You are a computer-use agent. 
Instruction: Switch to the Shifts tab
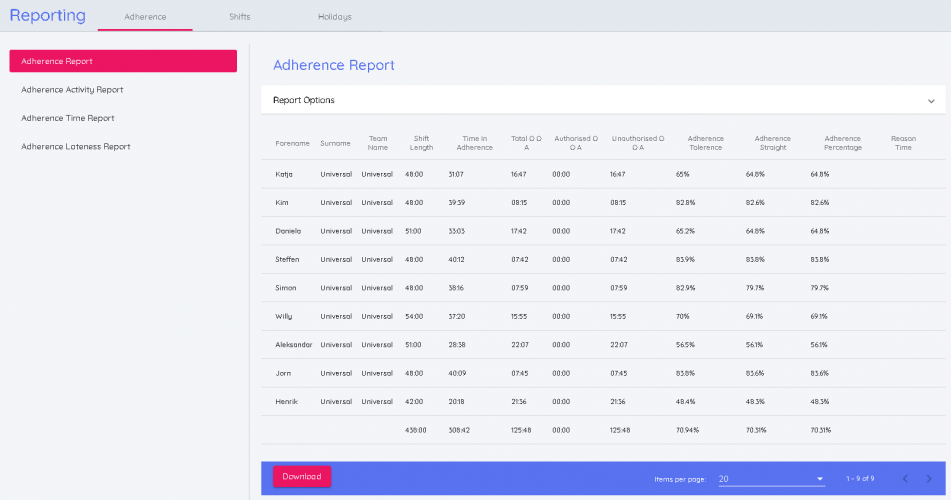240,17
